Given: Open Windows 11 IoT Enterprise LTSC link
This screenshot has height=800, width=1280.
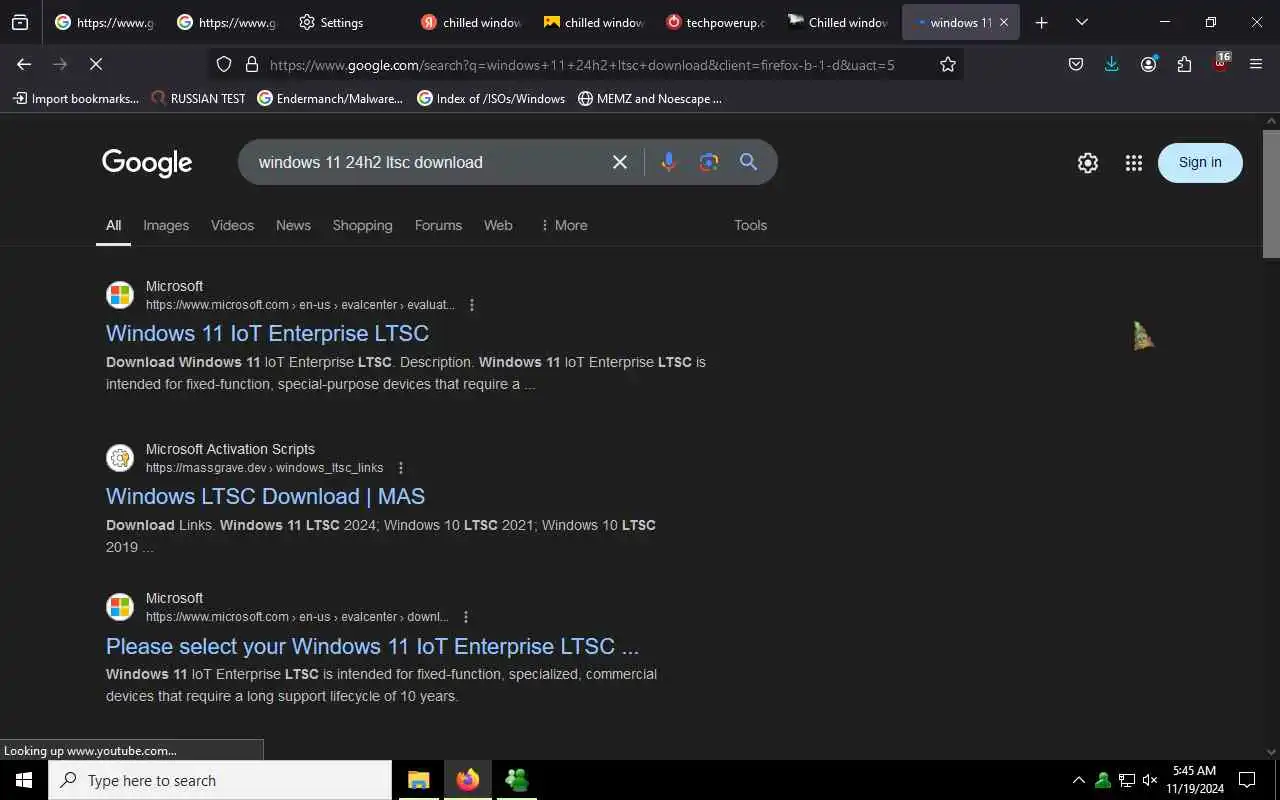Looking at the screenshot, I should pyautogui.click(x=267, y=333).
